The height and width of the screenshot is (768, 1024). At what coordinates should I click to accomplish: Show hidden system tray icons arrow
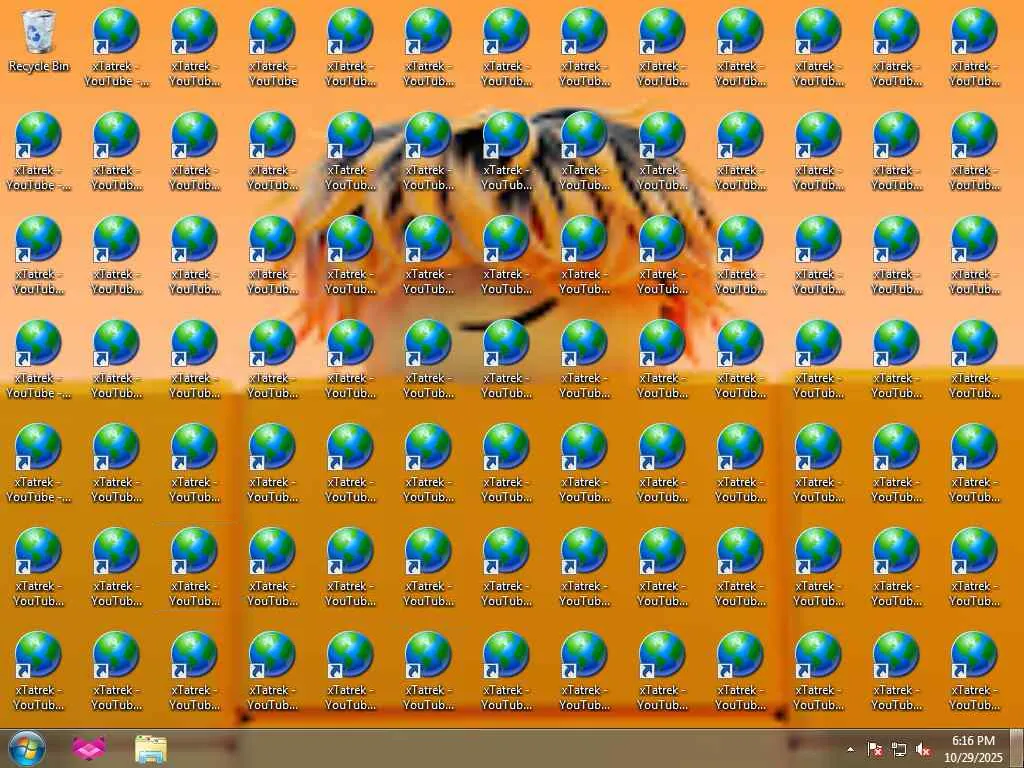[x=850, y=749]
